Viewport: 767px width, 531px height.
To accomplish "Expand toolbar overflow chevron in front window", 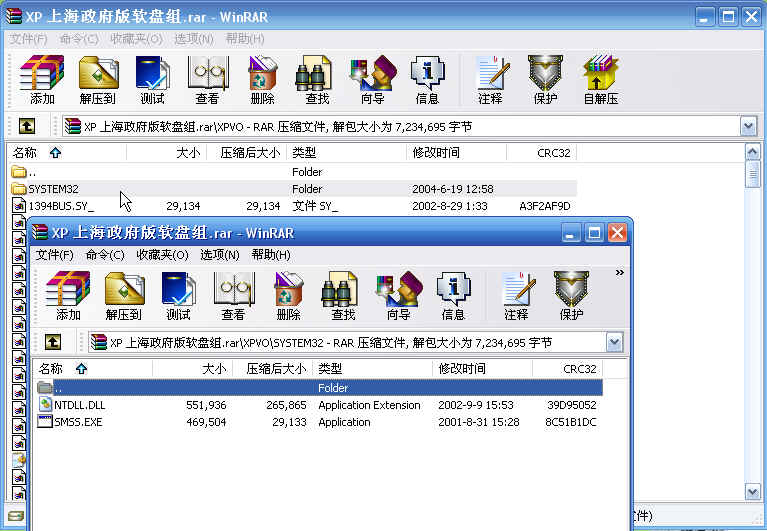I will coord(620,272).
